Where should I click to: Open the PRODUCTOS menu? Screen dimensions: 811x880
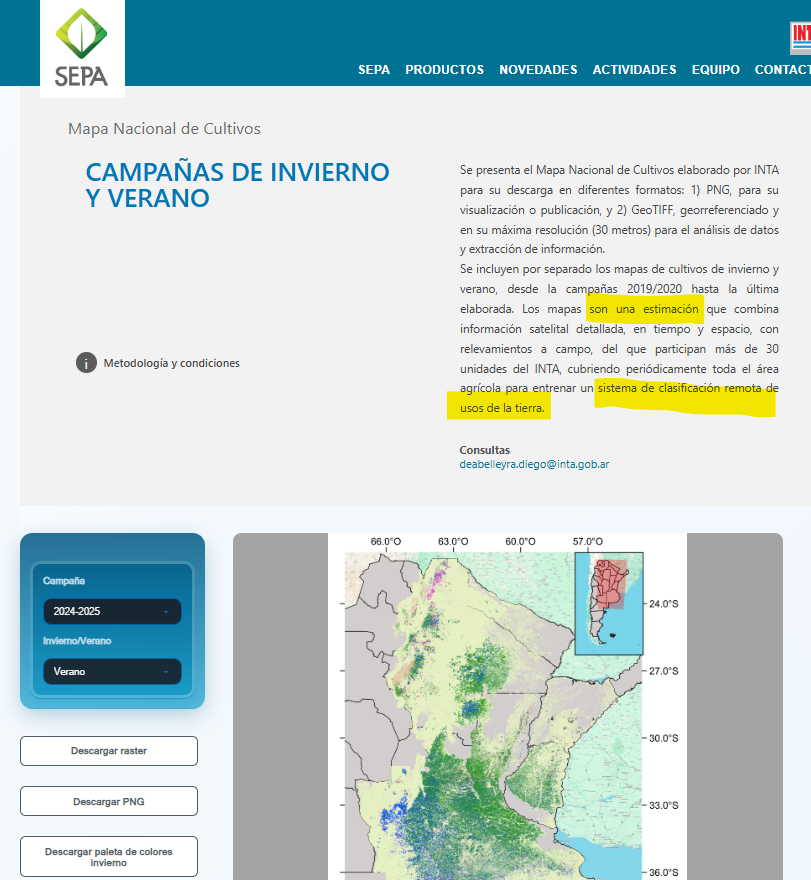[445, 70]
